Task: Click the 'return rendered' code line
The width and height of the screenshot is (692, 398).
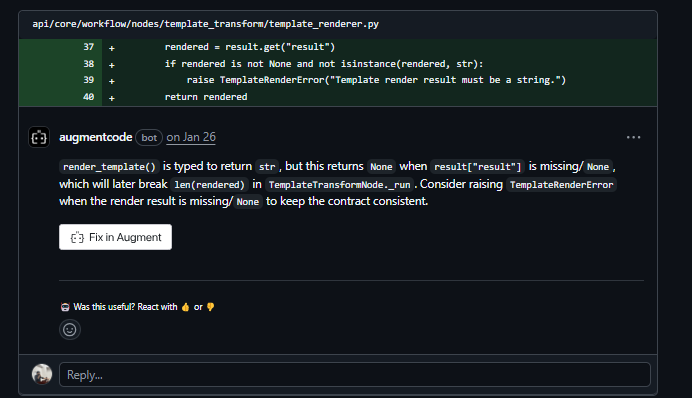Action: [206, 97]
